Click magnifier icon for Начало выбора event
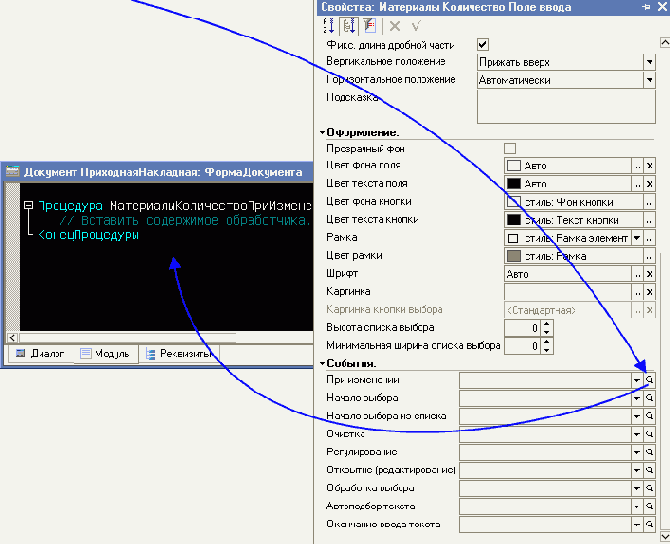 tap(649, 398)
